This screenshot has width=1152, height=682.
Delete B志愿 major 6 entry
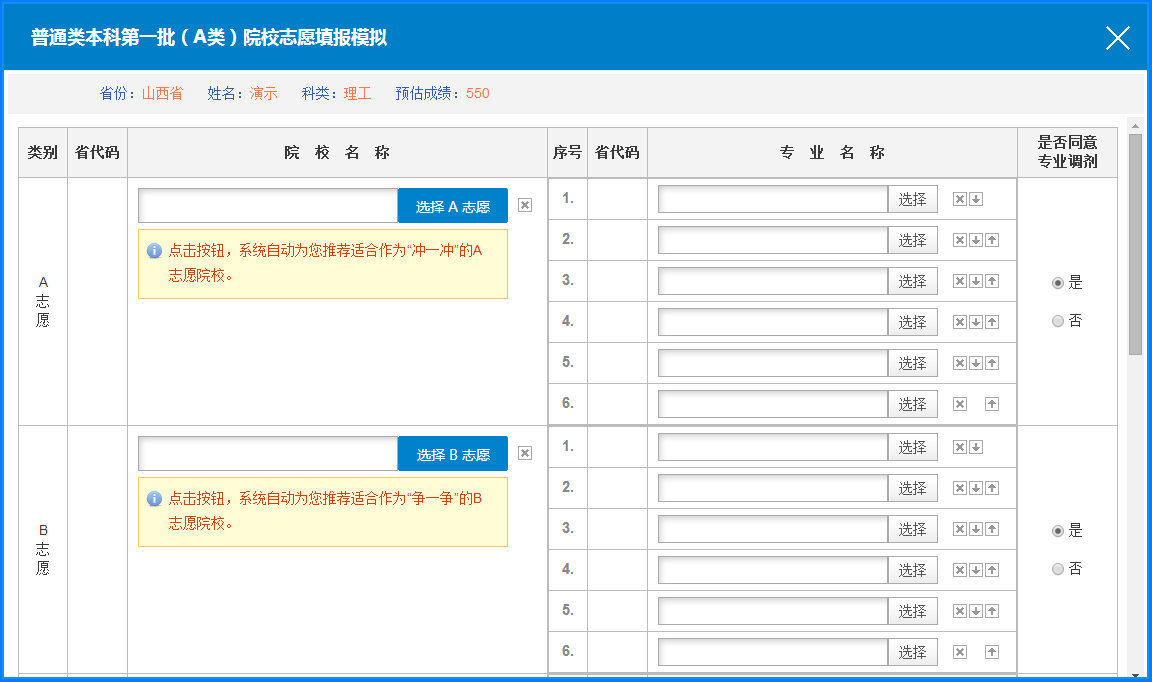coord(960,652)
